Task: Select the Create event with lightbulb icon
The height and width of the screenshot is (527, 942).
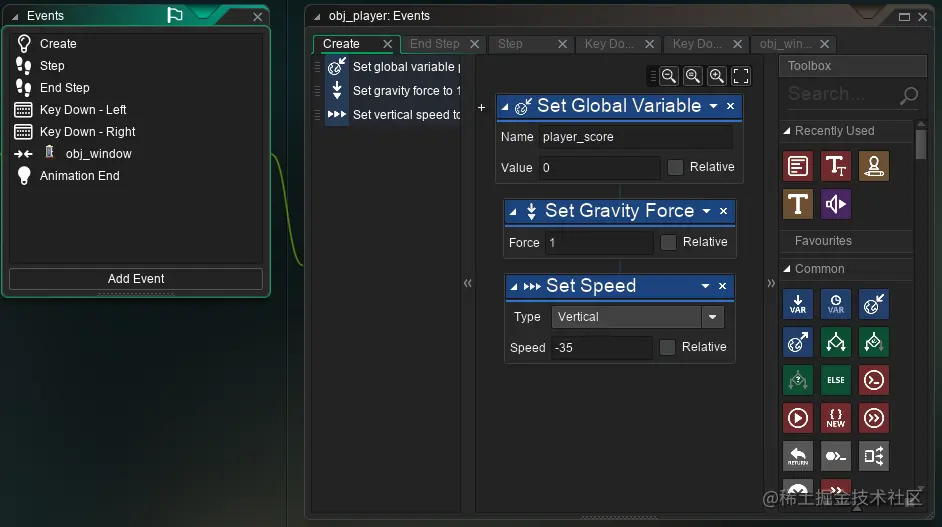Action: (x=24, y=43)
